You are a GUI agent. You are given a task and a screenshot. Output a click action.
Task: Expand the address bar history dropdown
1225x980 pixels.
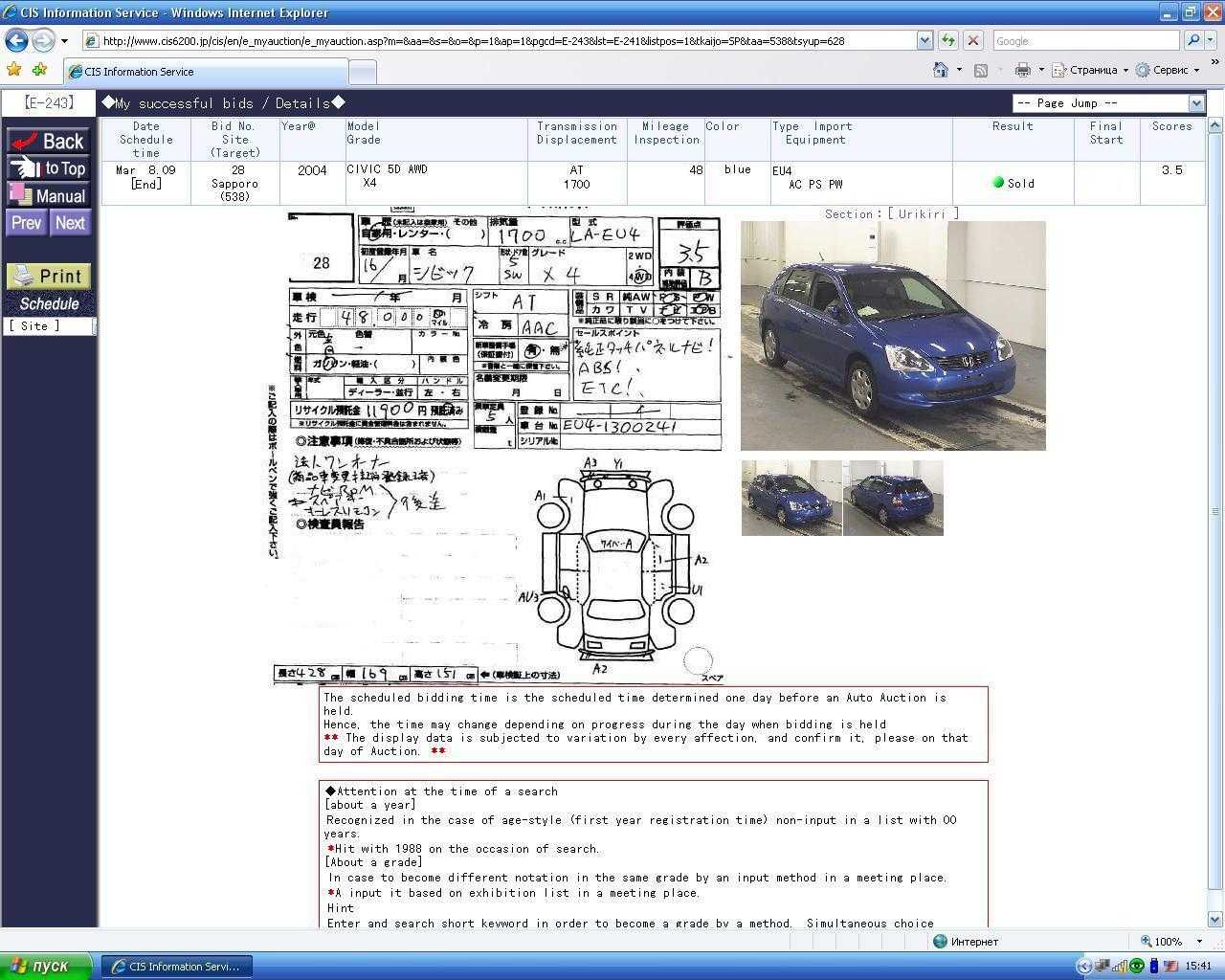pos(924,40)
